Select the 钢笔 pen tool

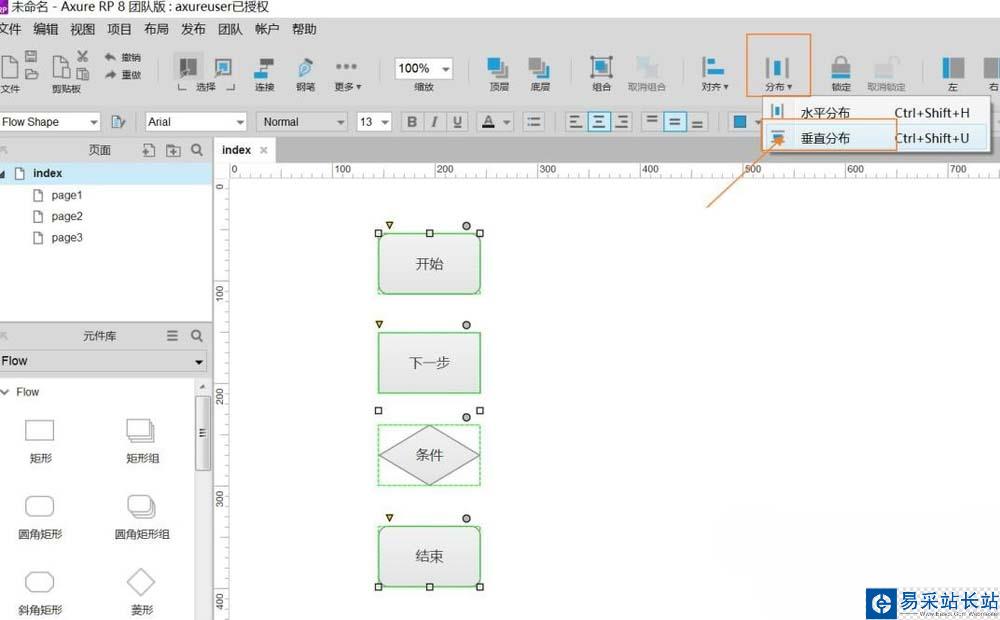click(305, 72)
